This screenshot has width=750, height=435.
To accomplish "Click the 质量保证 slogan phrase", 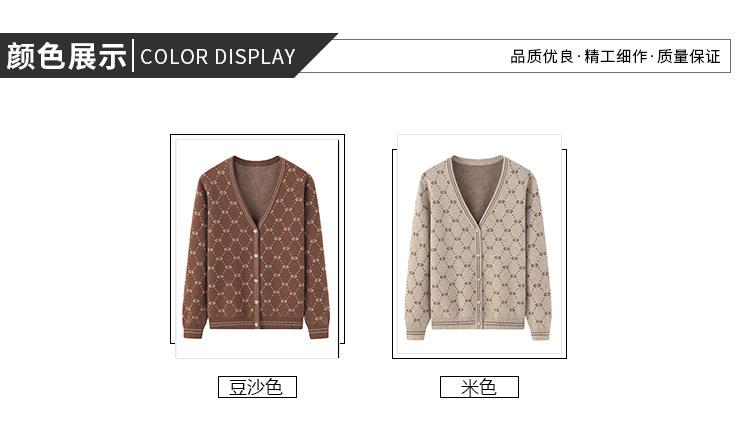I will pos(688,56).
